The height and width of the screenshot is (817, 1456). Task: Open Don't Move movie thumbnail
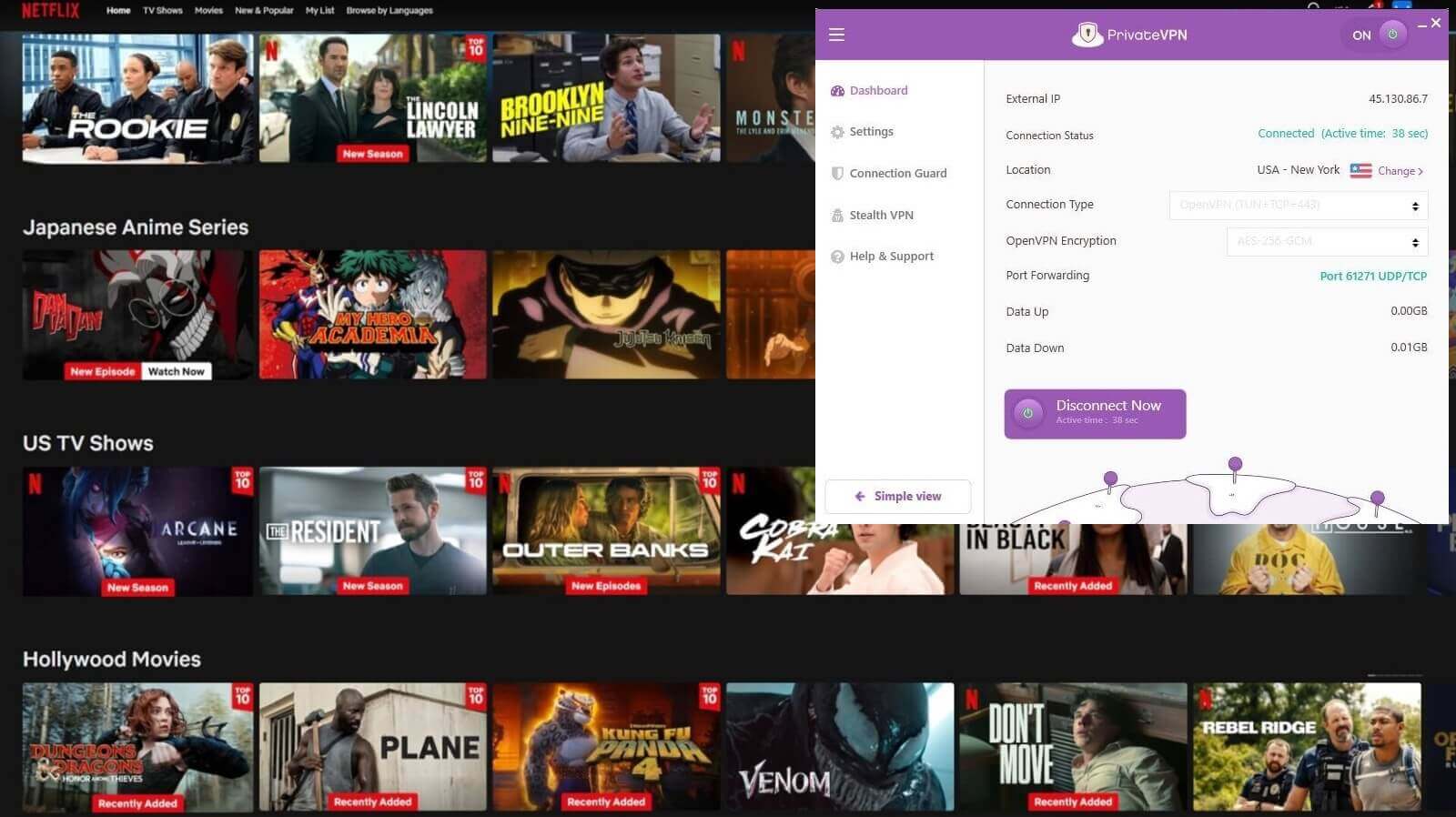pos(1073,747)
